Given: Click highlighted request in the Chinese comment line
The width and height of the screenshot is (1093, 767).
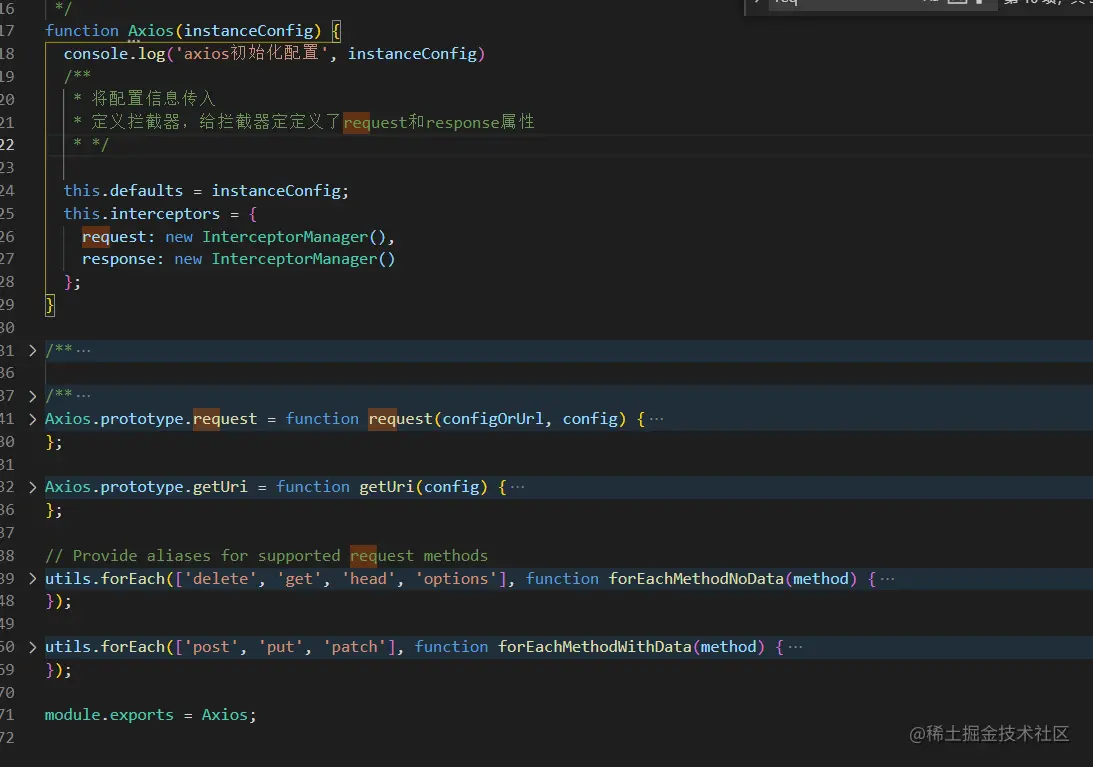Looking at the screenshot, I should 375,123.
